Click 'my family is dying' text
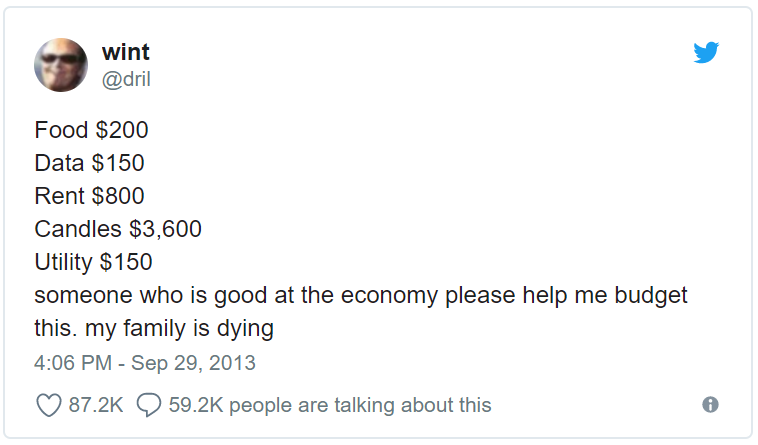 pyautogui.click(x=179, y=329)
